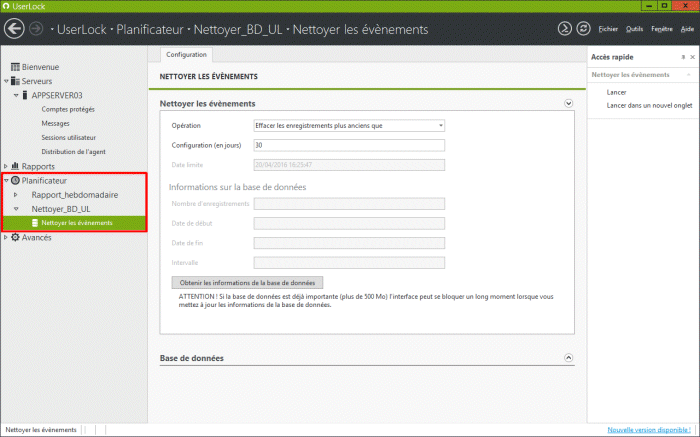Click the Serveurs icon in tree
This screenshot has width=700, height=437.
[15, 81]
